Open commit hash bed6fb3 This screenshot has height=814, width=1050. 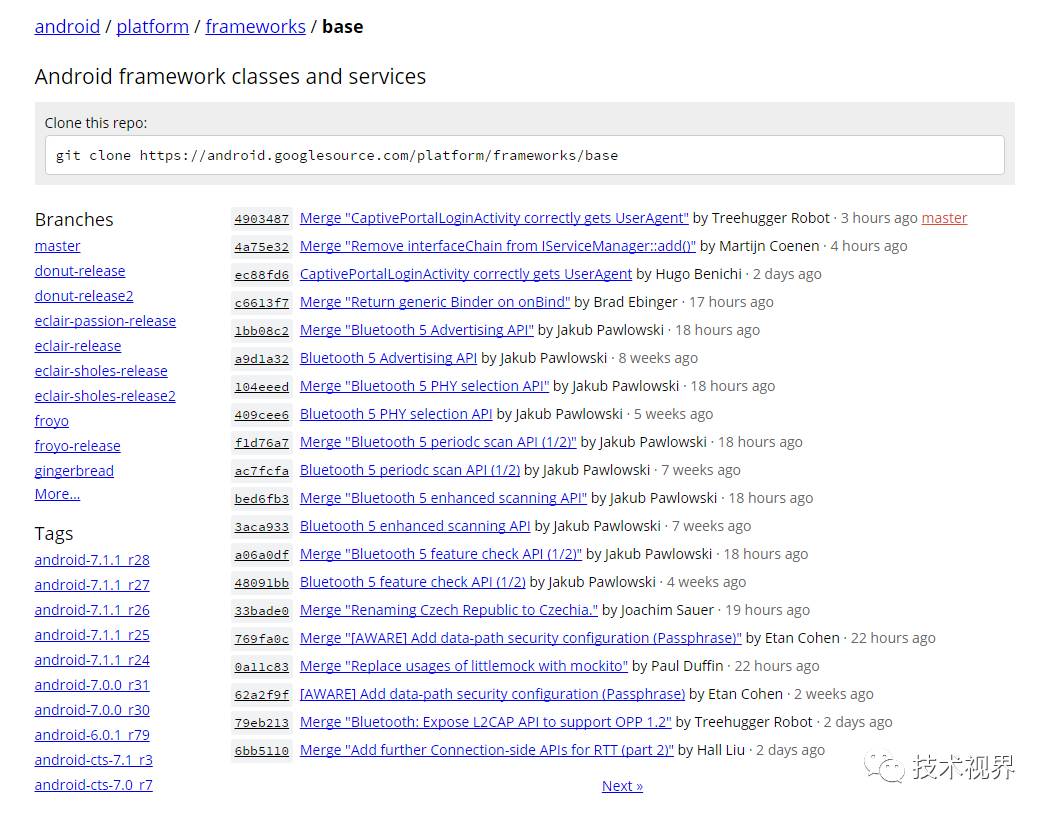point(262,499)
